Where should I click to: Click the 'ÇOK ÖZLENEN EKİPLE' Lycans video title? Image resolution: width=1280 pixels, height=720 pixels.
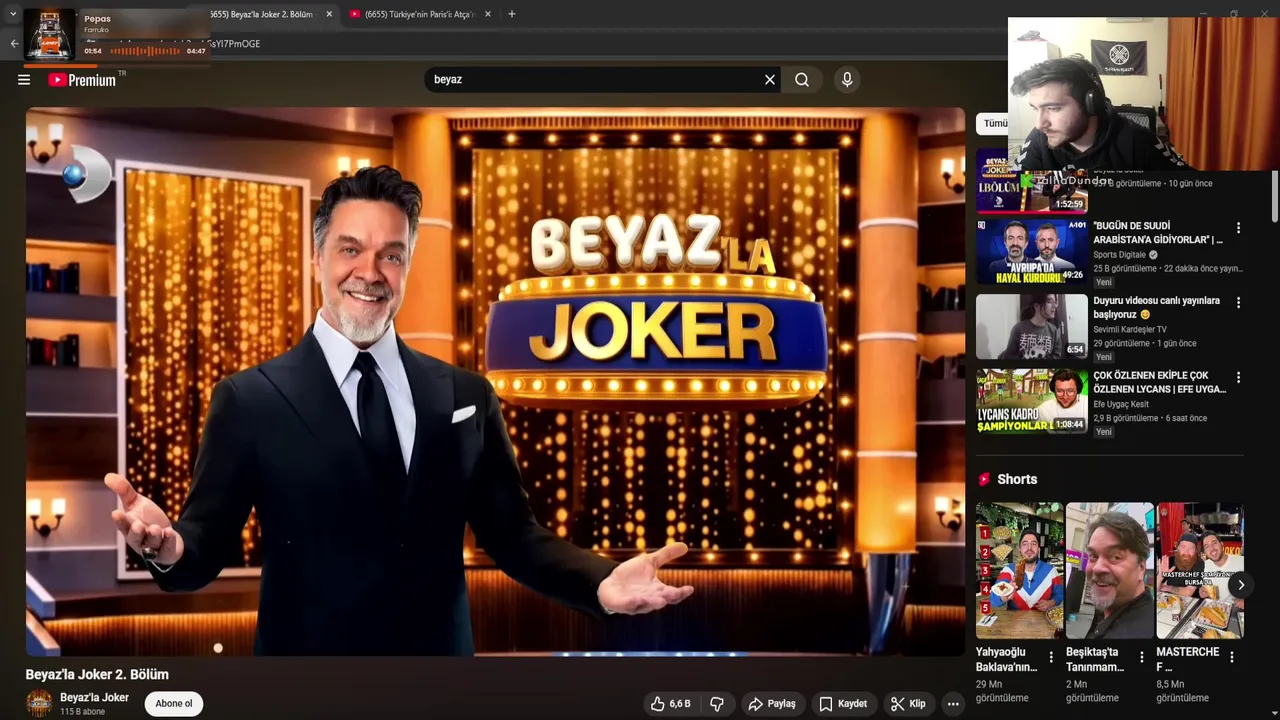coord(1160,383)
